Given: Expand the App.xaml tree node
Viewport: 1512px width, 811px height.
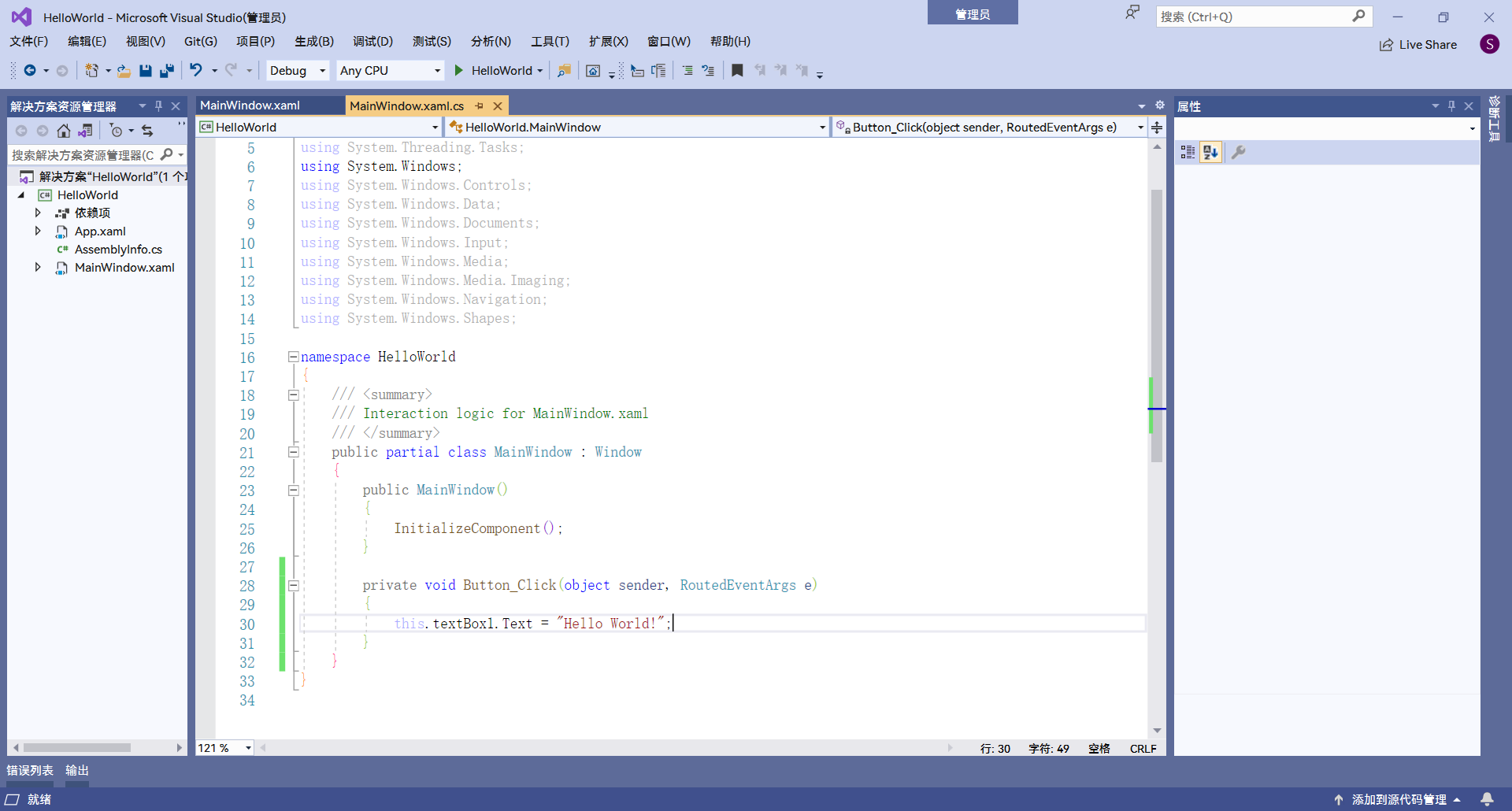Looking at the screenshot, I should click(x=38, y=231).
